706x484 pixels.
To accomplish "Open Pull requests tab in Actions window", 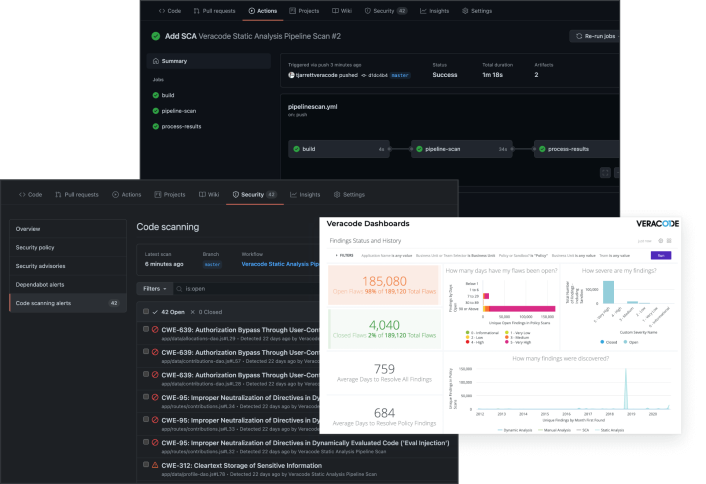I will pos(214,11).
